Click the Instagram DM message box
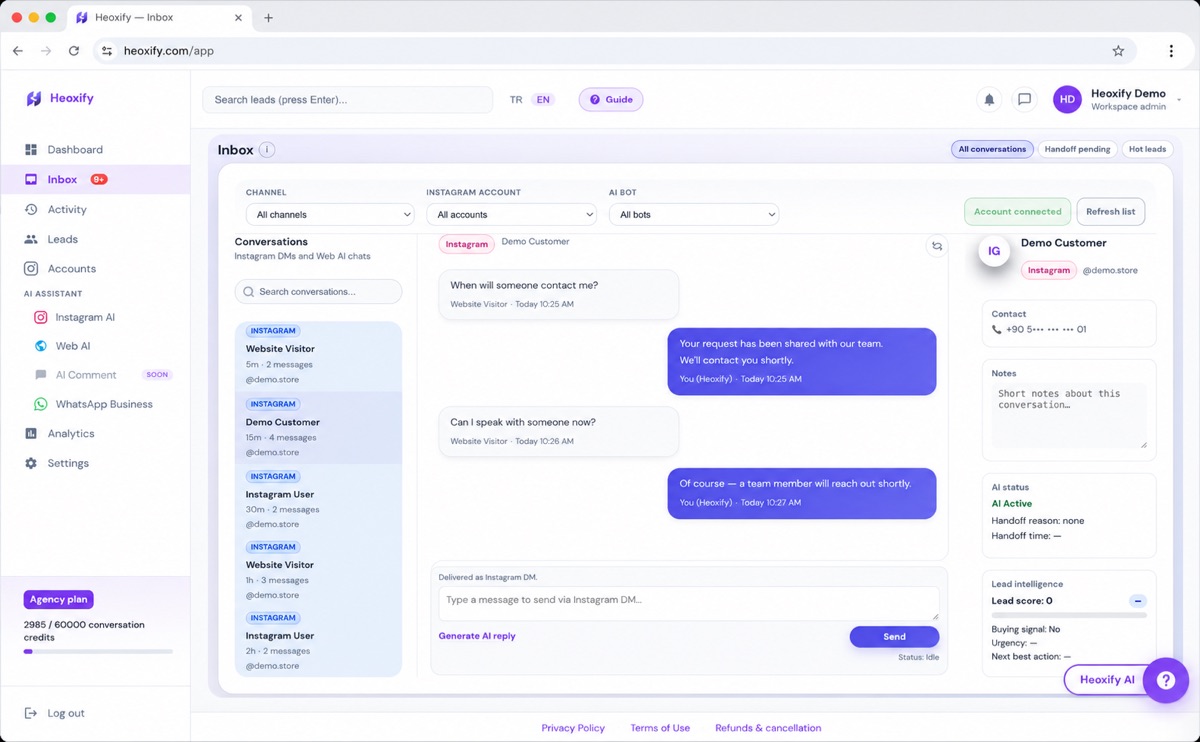This screenshot has height=742, width=1200. tap(689, 603)
